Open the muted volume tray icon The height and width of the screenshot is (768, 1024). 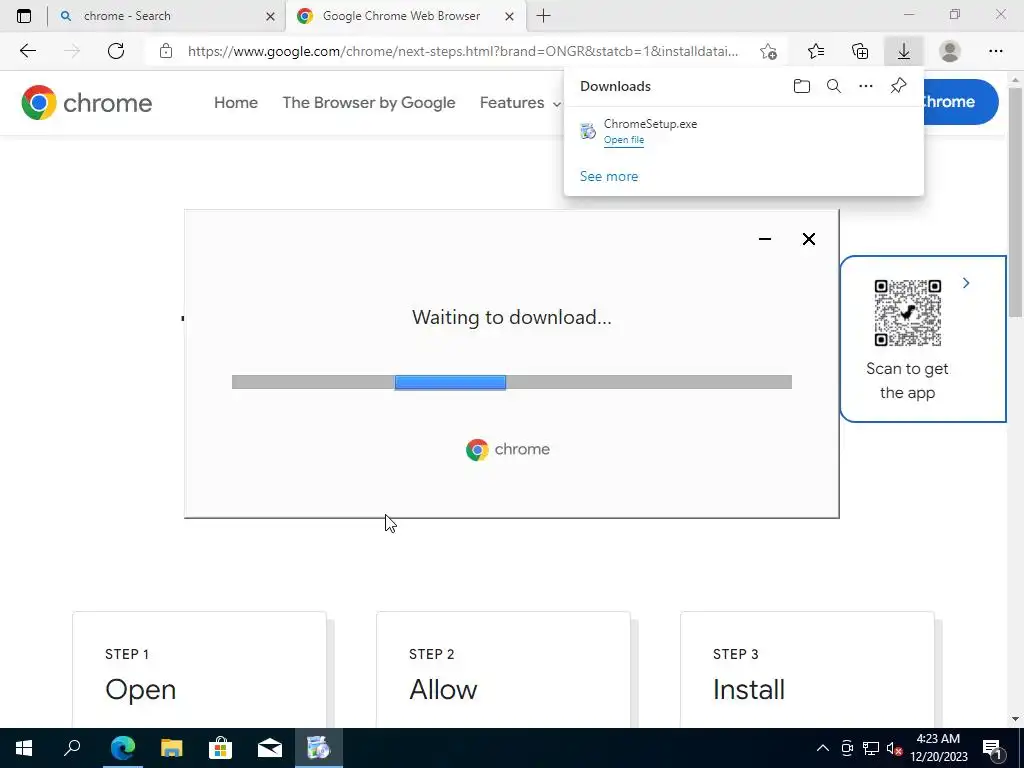pyautogui.click(x=894, y=749)
